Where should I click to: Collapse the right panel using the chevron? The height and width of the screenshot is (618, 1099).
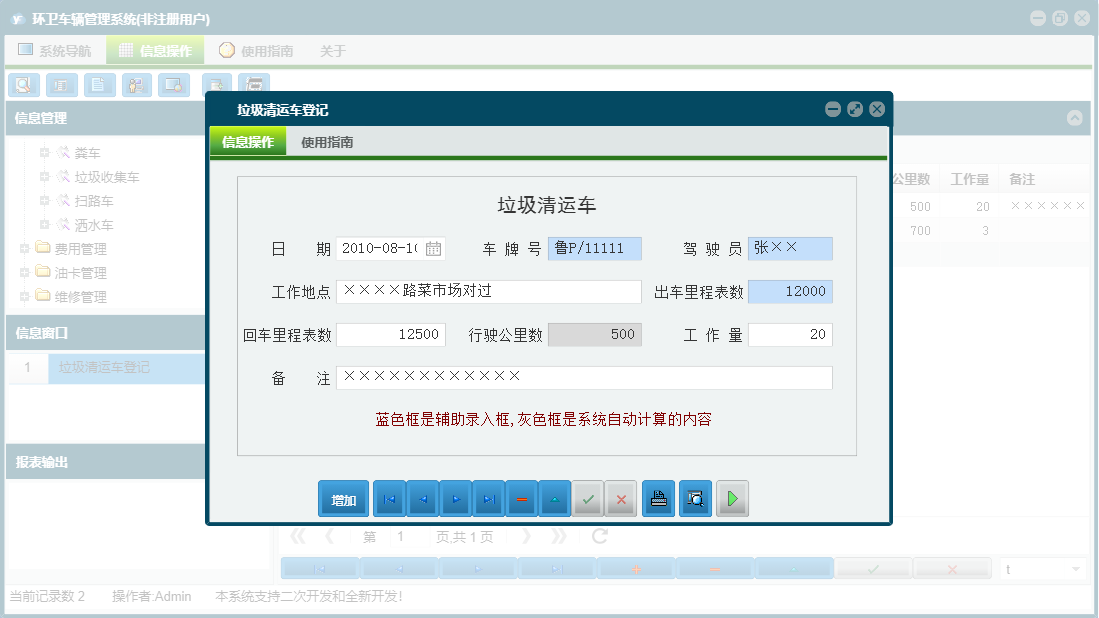[1075, 117]
